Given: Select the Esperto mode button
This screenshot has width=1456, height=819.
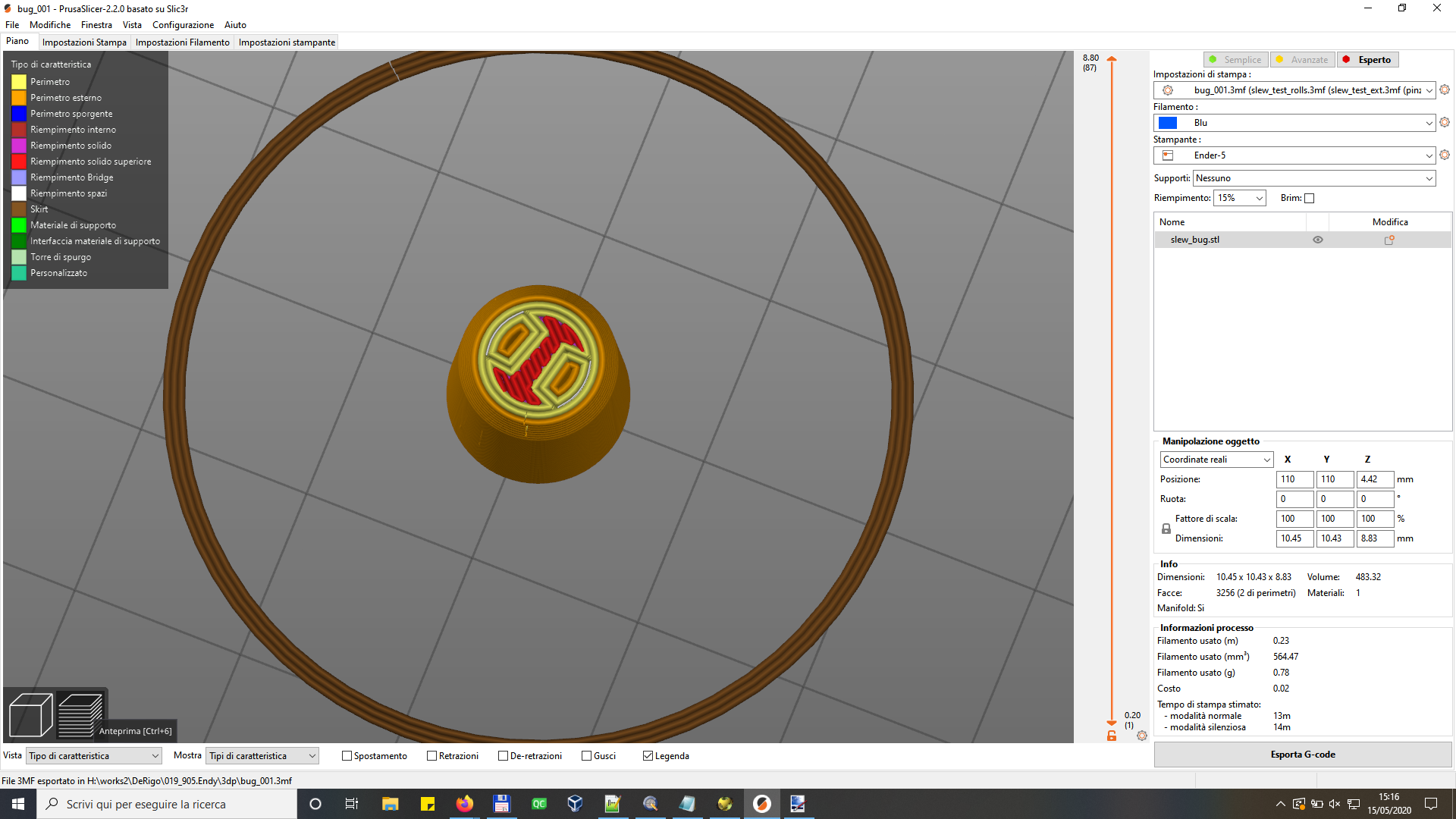Looking at the screenshot, I should 1368,60.
